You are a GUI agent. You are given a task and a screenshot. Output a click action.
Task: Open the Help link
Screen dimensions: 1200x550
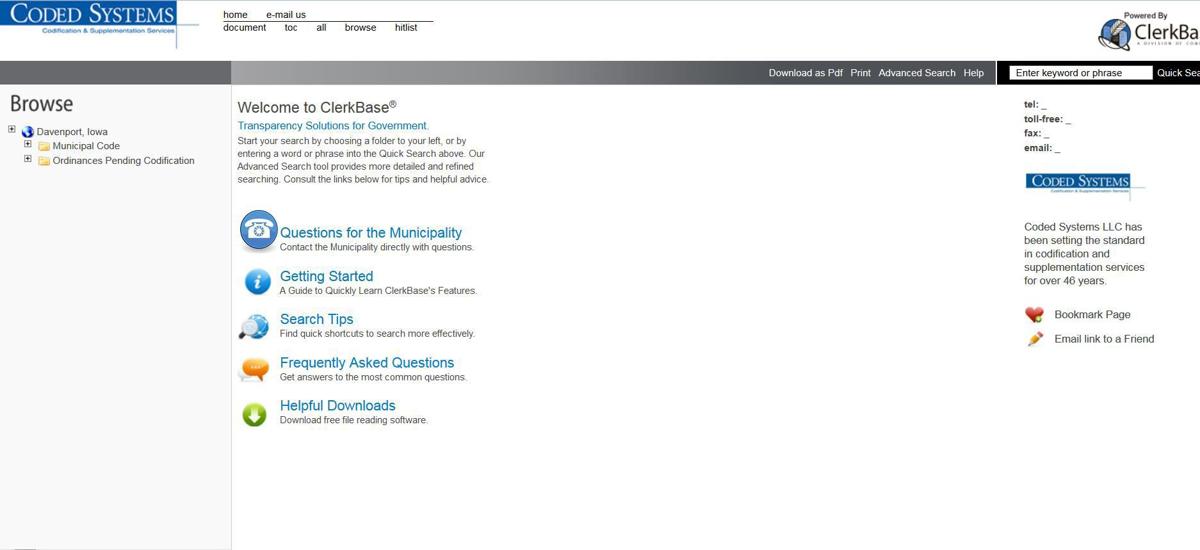click(x=974, y=73)
